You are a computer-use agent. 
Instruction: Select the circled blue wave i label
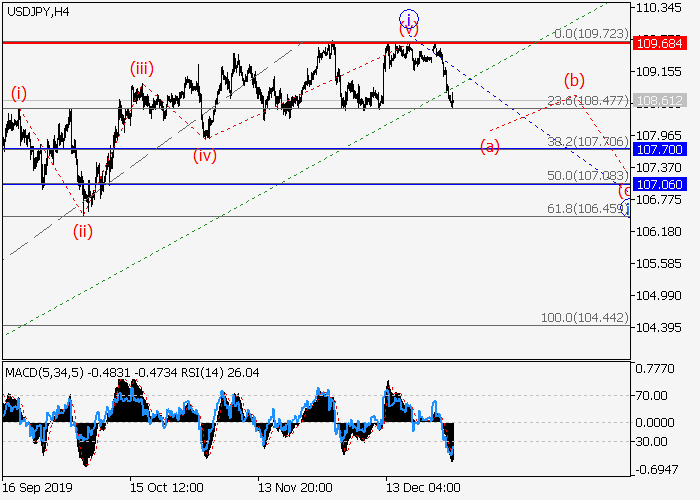point(408,18)
